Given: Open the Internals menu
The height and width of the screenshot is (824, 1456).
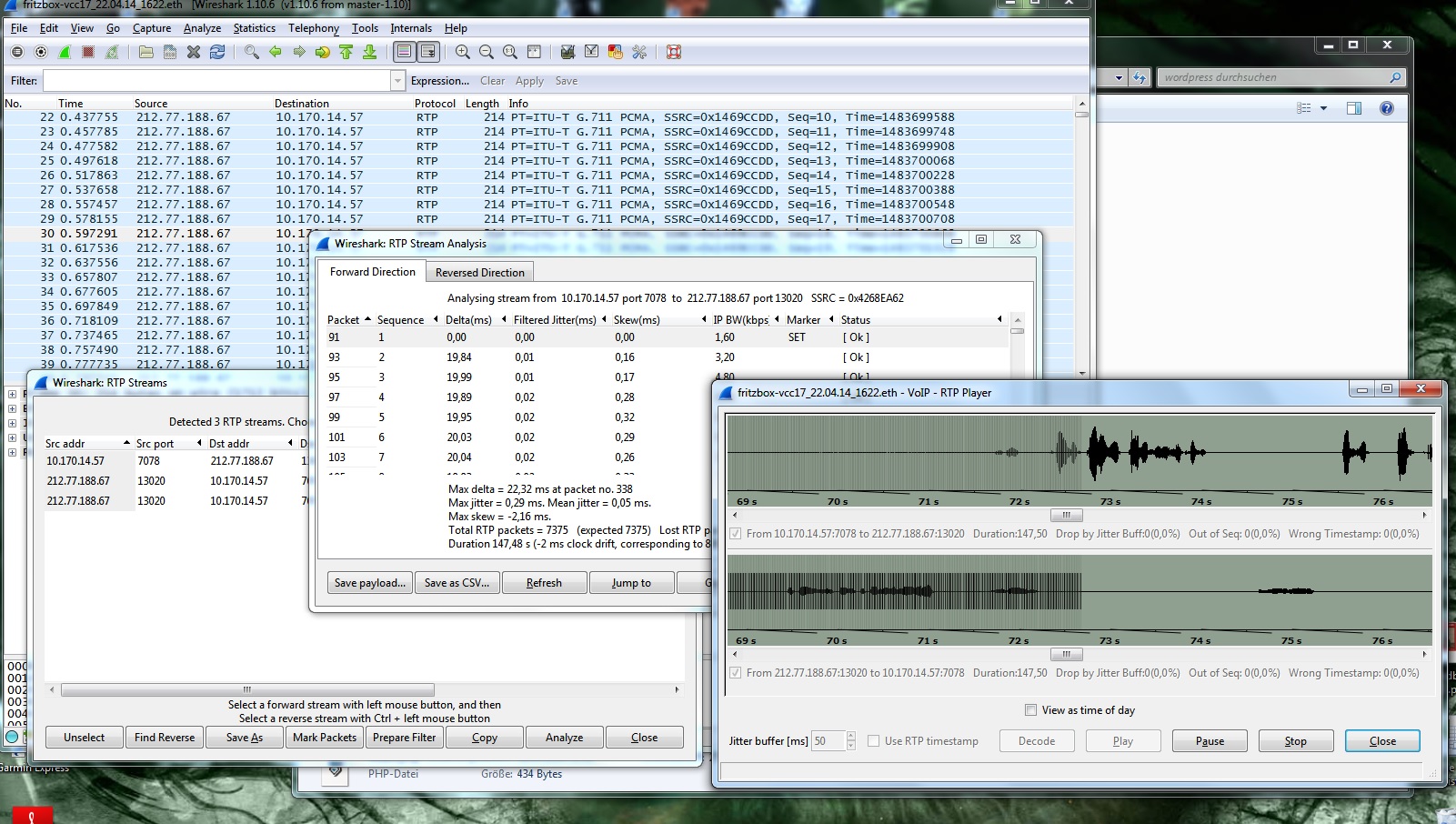Looking at the screenshot, I should pyautogui.click(x=411, y=28).
